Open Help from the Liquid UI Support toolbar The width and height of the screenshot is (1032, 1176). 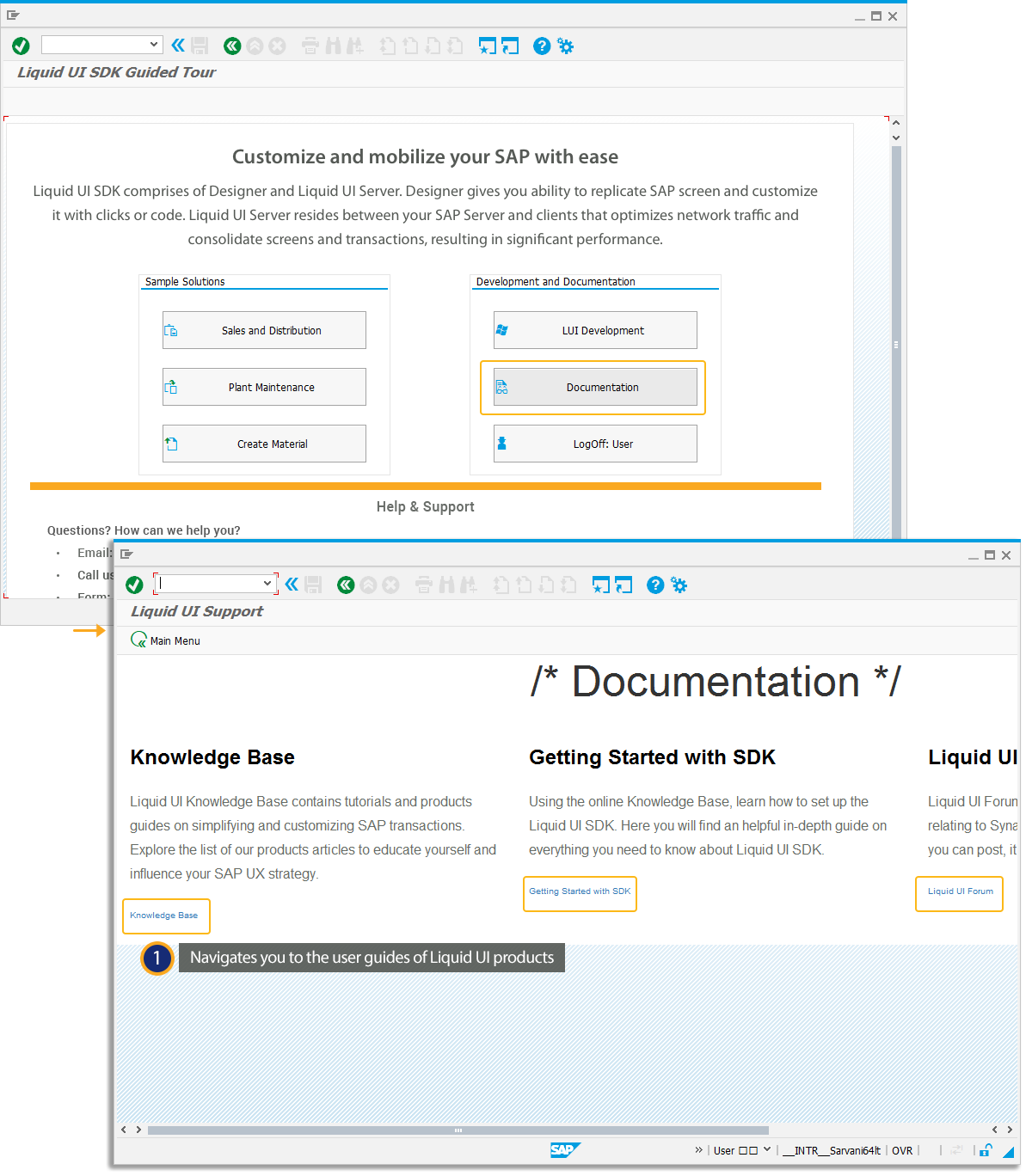(x=655, y=585)
